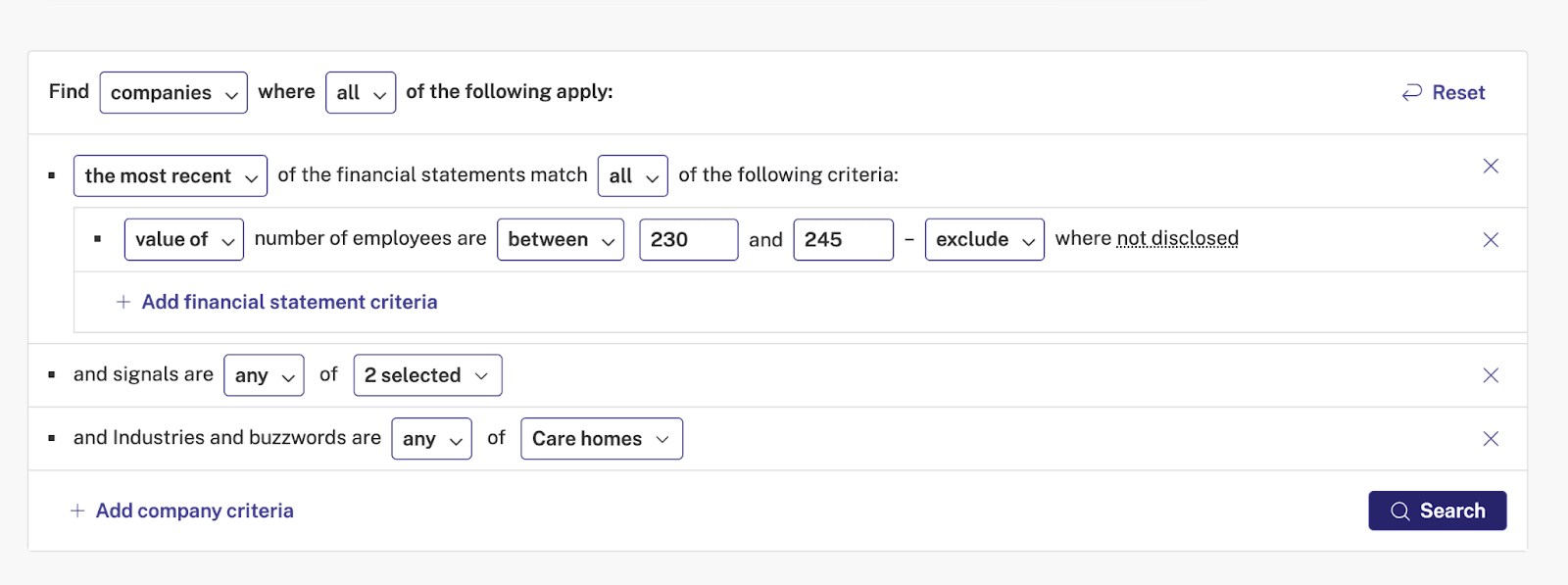Open the exclude dropdown
The height and width of the screenshot is (585, 1568).
pyautogui.click(x=985, y=240)
